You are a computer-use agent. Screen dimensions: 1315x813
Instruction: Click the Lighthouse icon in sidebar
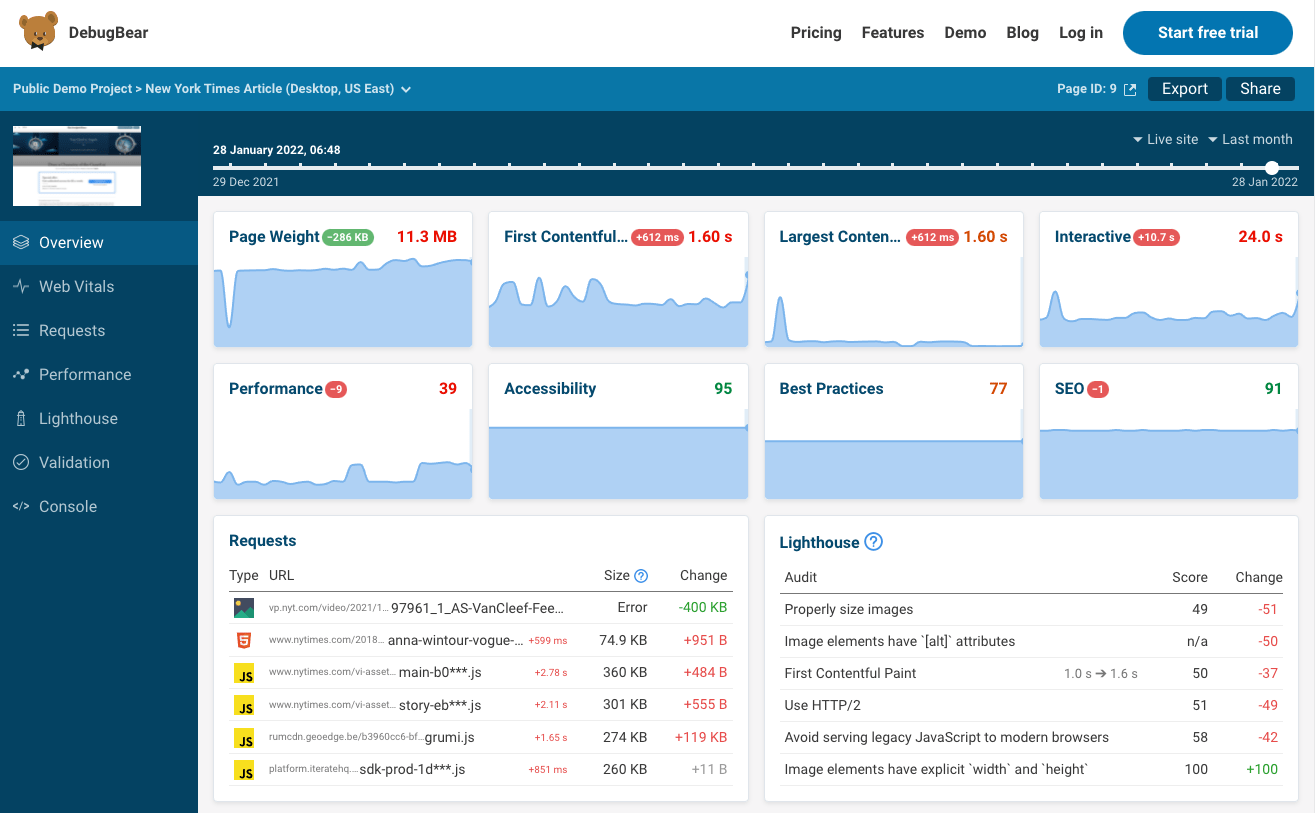pyautogui.click(x=20, y=418)
